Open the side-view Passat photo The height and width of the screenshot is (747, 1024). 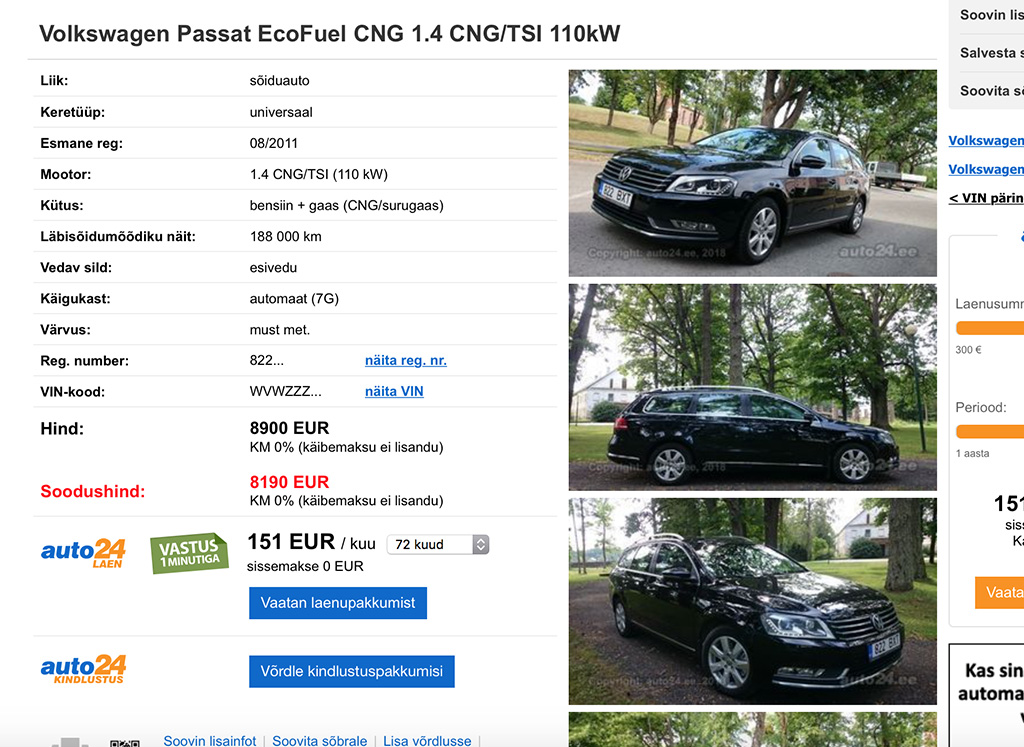pos(752,387)
